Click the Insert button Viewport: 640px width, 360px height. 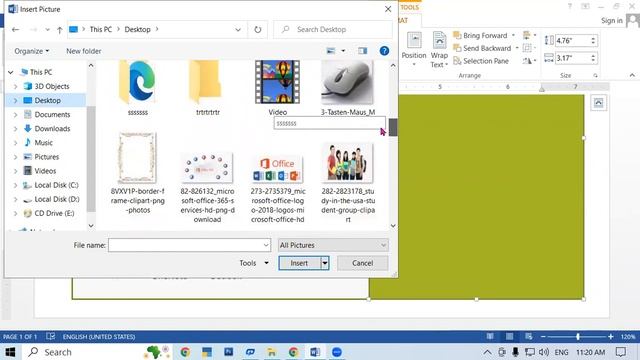[x=299, y=263]
